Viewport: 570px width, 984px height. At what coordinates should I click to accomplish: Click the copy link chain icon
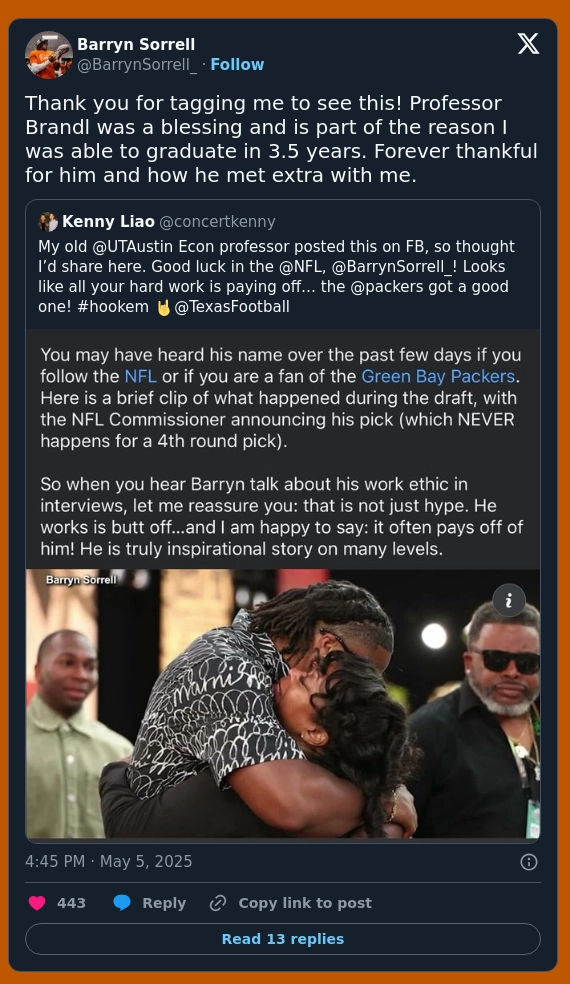218,902
